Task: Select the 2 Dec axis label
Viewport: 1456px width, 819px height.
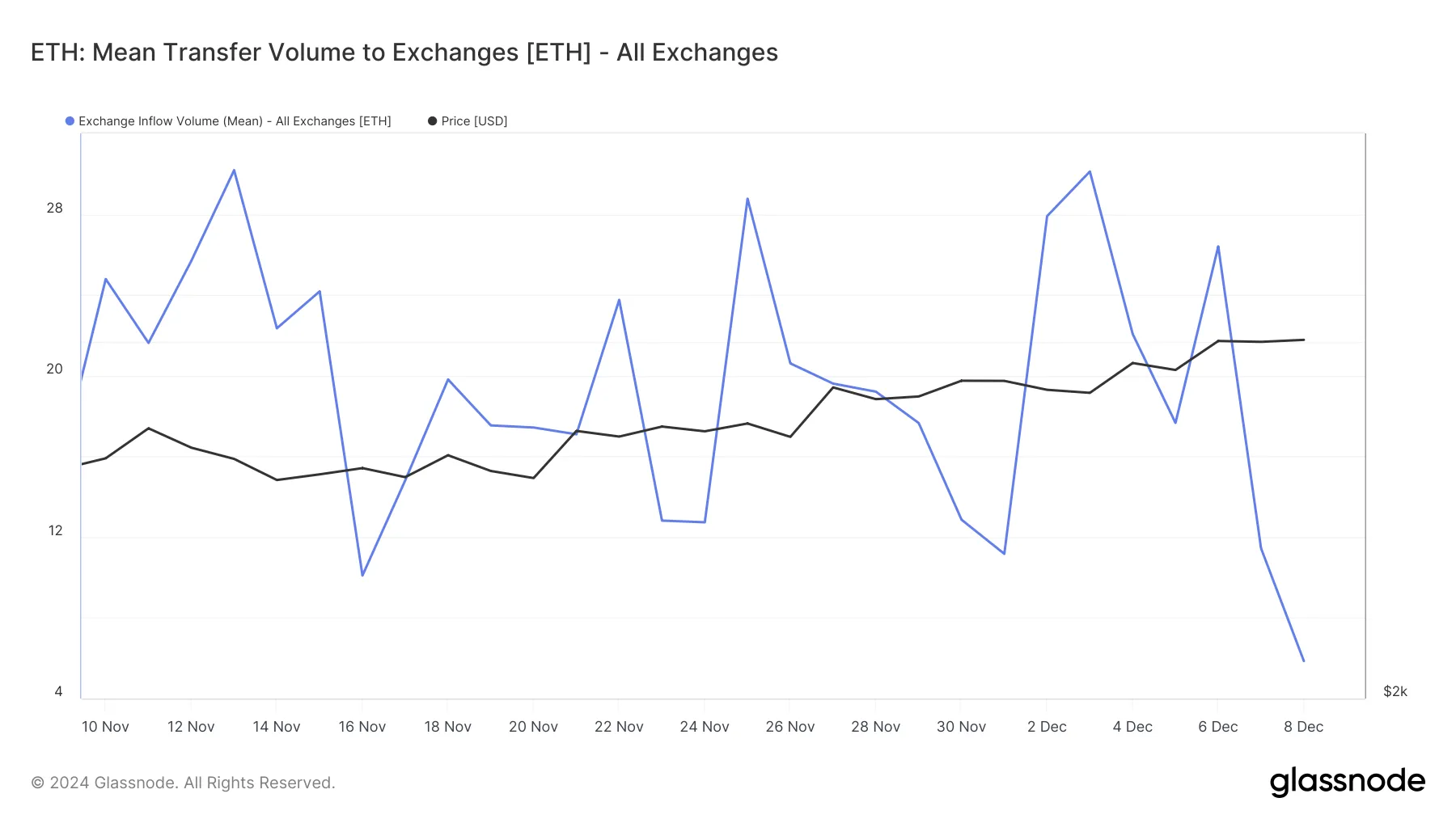Action: pyautogui.click(x=1047, y=727)
